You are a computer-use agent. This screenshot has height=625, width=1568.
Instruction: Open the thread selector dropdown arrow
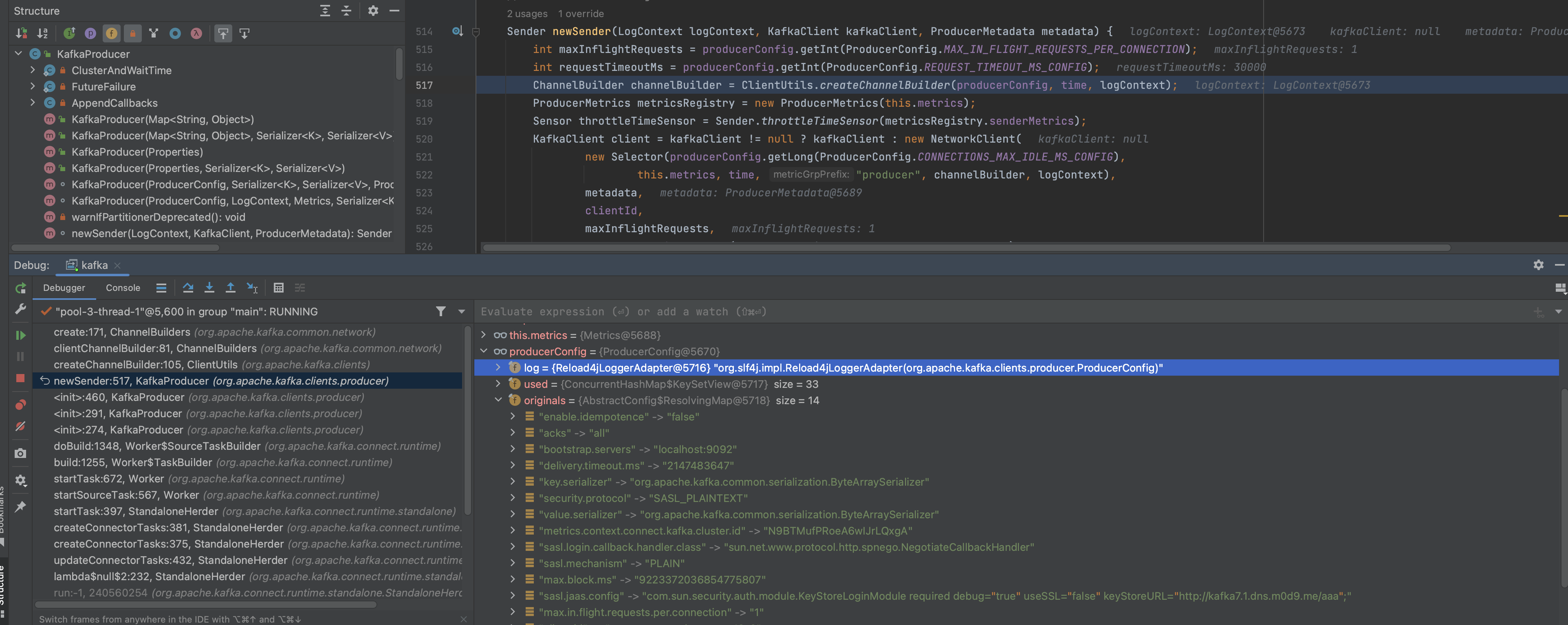click(461, 312)
